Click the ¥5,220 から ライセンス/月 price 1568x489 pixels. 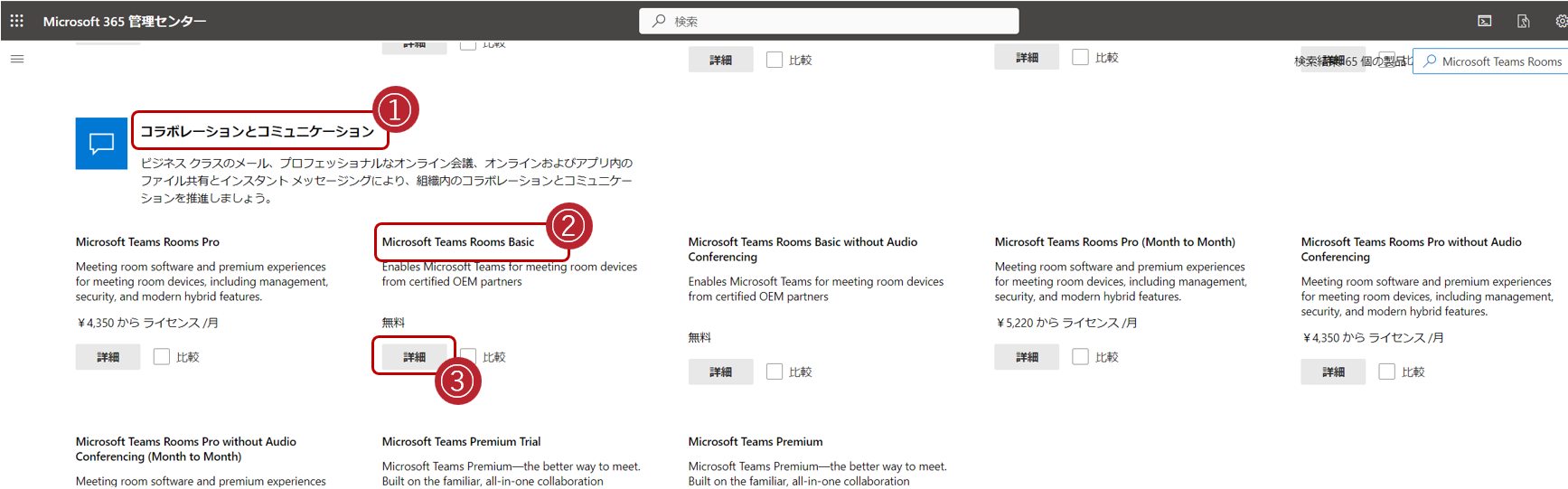click(x=1066, y=323)
